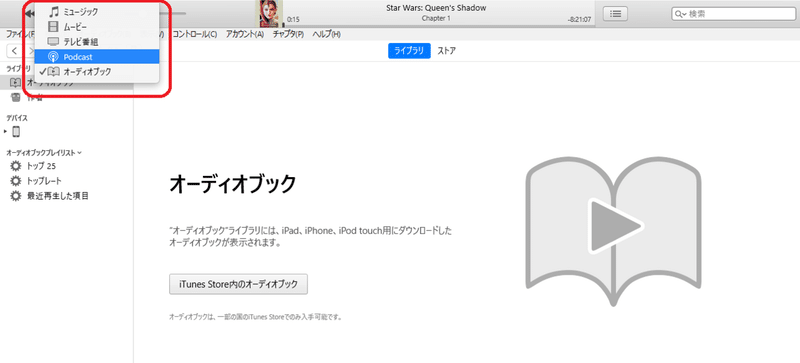The image size is (800, 363).
Task: Open the コントロール(C) menu
Action: click(x=194, y=34)
